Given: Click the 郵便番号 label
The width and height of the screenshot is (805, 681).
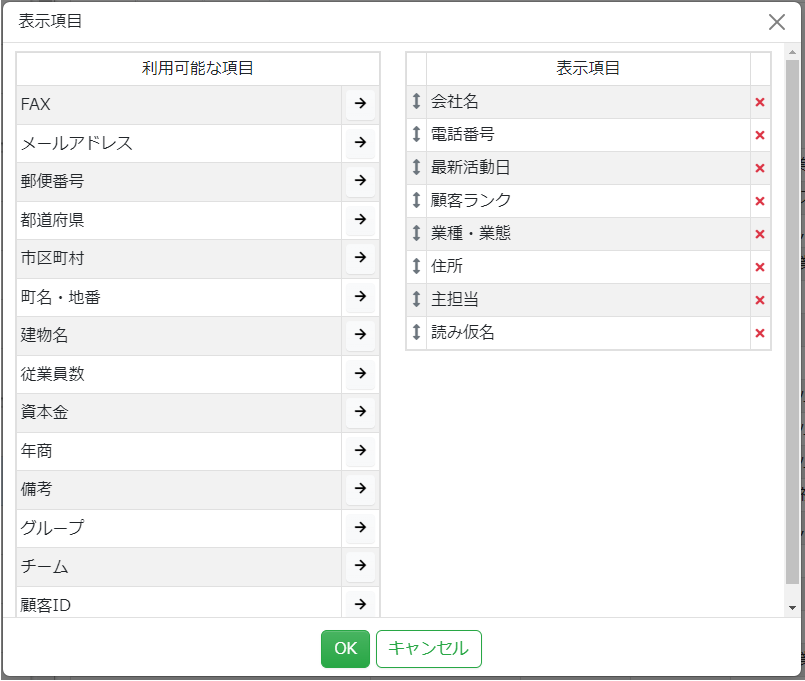Looking at the screenshot, I should point(52,181).
